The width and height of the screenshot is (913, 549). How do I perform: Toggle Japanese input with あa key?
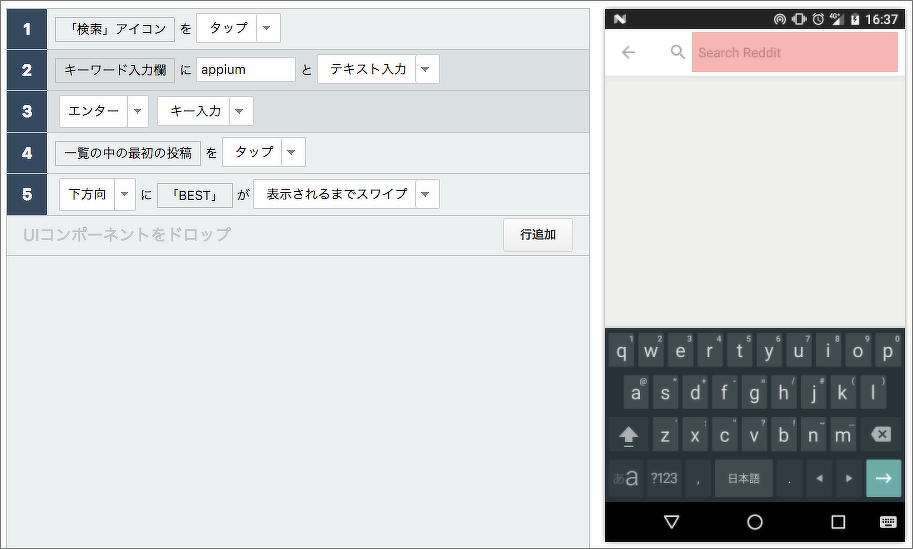(625, 479)
